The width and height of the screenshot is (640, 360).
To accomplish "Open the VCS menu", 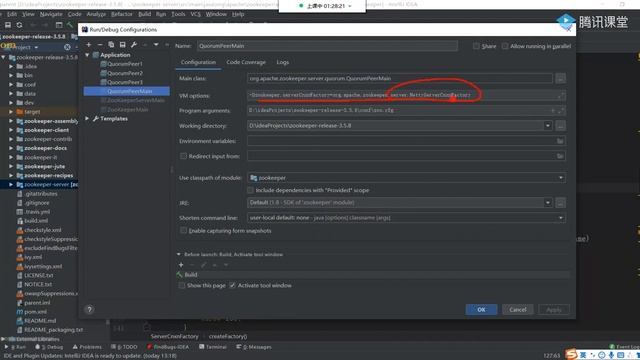I will click(x=196, y=14).
